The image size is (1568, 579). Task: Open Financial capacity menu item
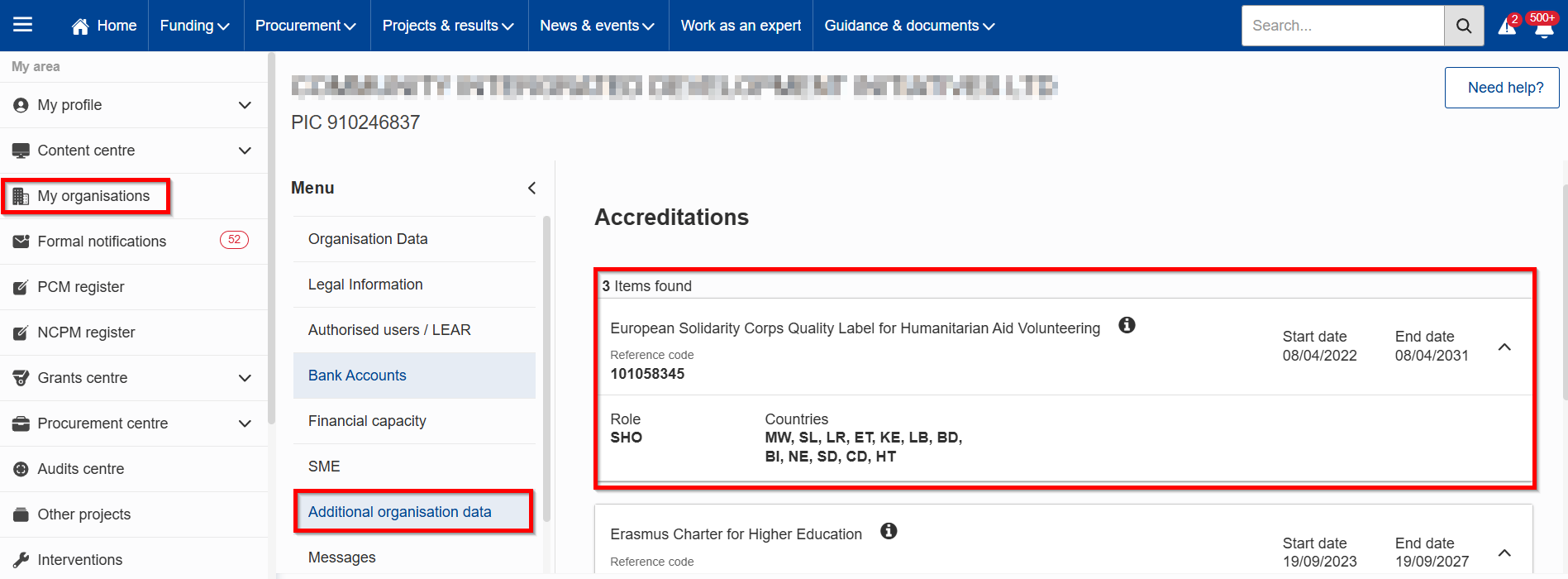coord(414,421)
